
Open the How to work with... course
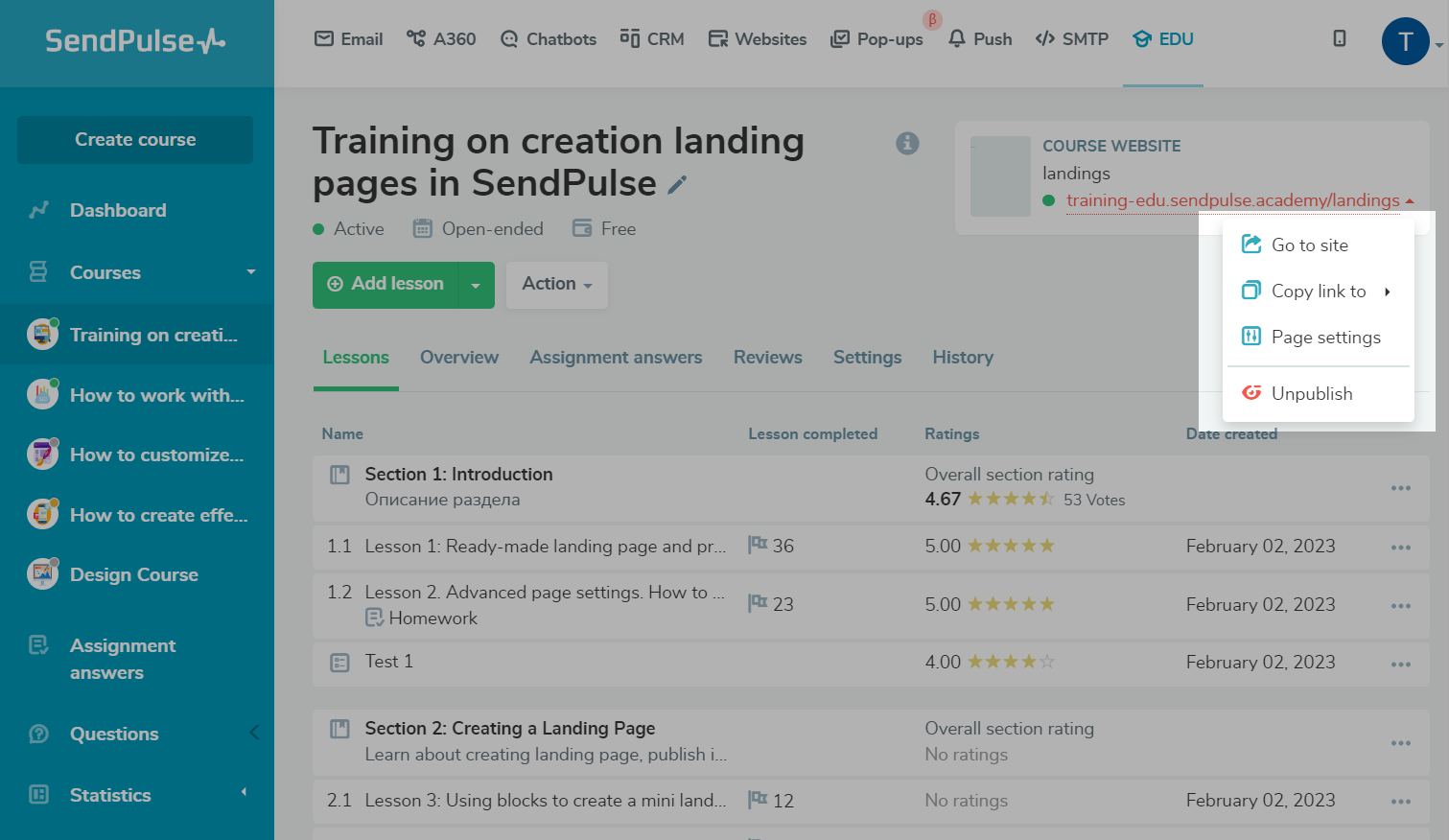(137, 395)
